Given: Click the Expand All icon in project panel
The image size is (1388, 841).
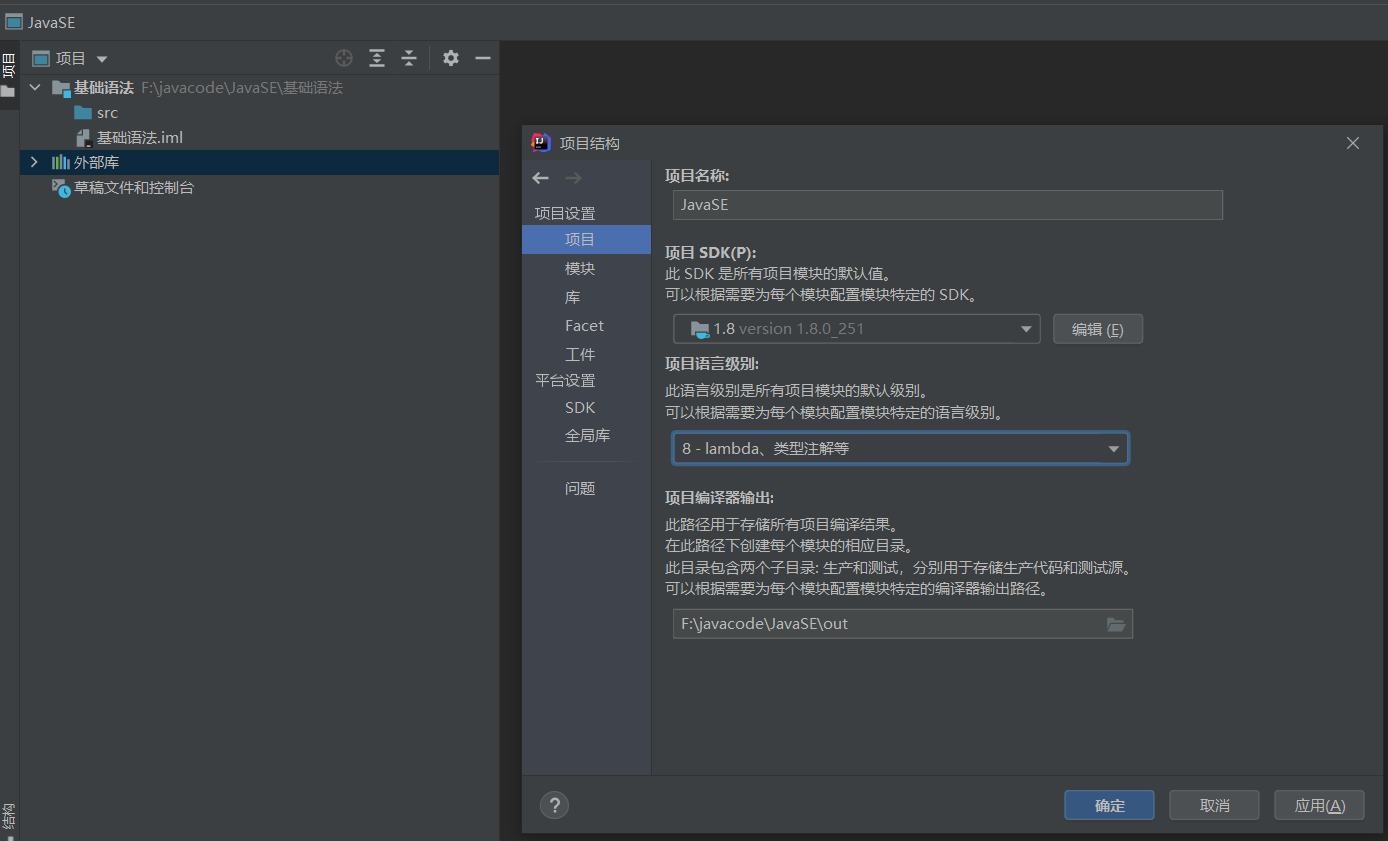Looking at the screenshot, I should coord(376,58).
